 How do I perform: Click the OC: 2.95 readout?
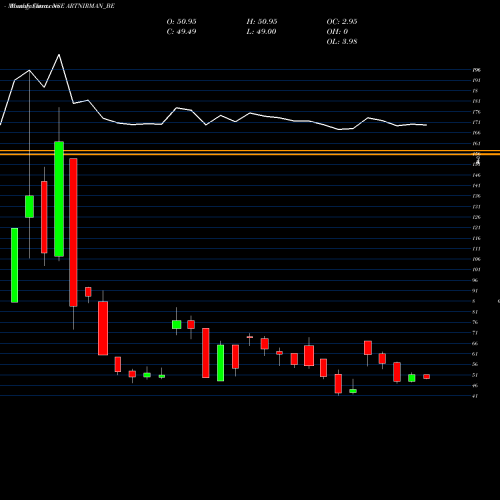tap(342, 22)
